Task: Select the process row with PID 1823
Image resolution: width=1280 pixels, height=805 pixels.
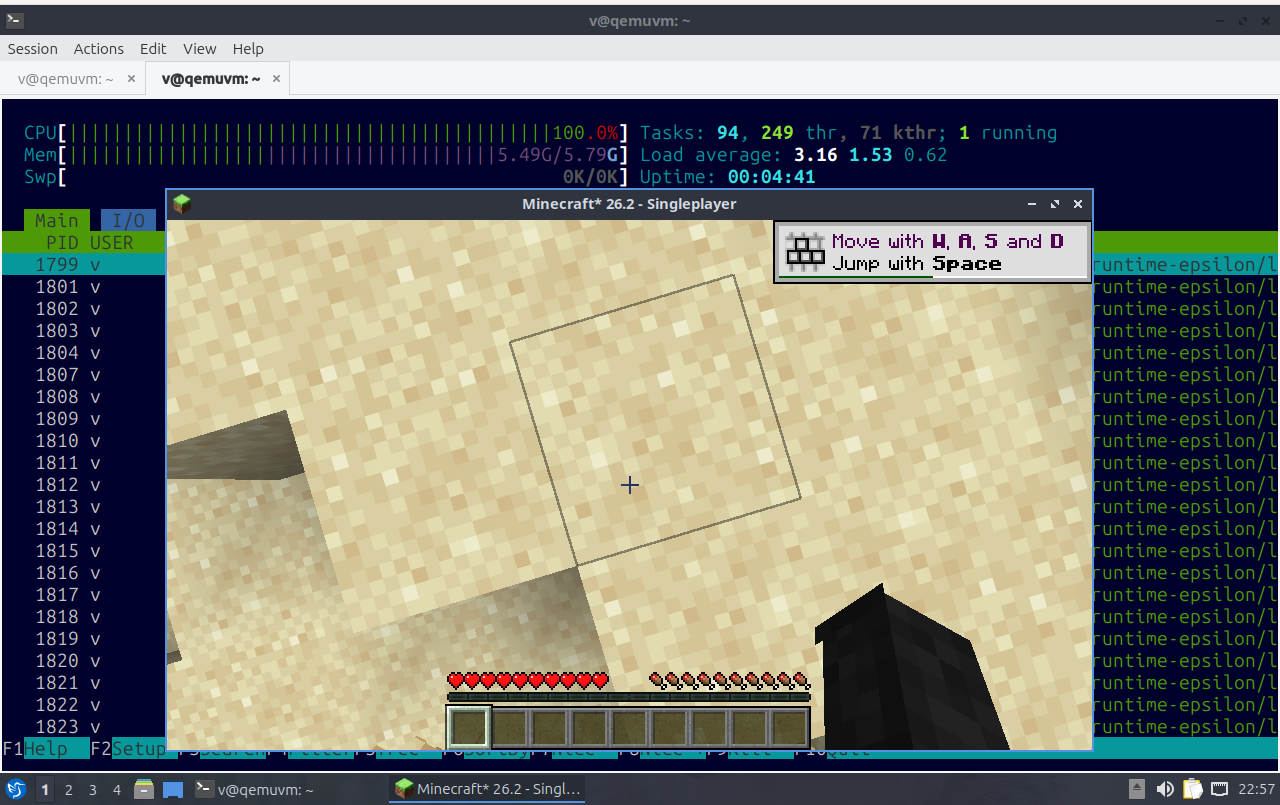Action: [x=84, y=727]
